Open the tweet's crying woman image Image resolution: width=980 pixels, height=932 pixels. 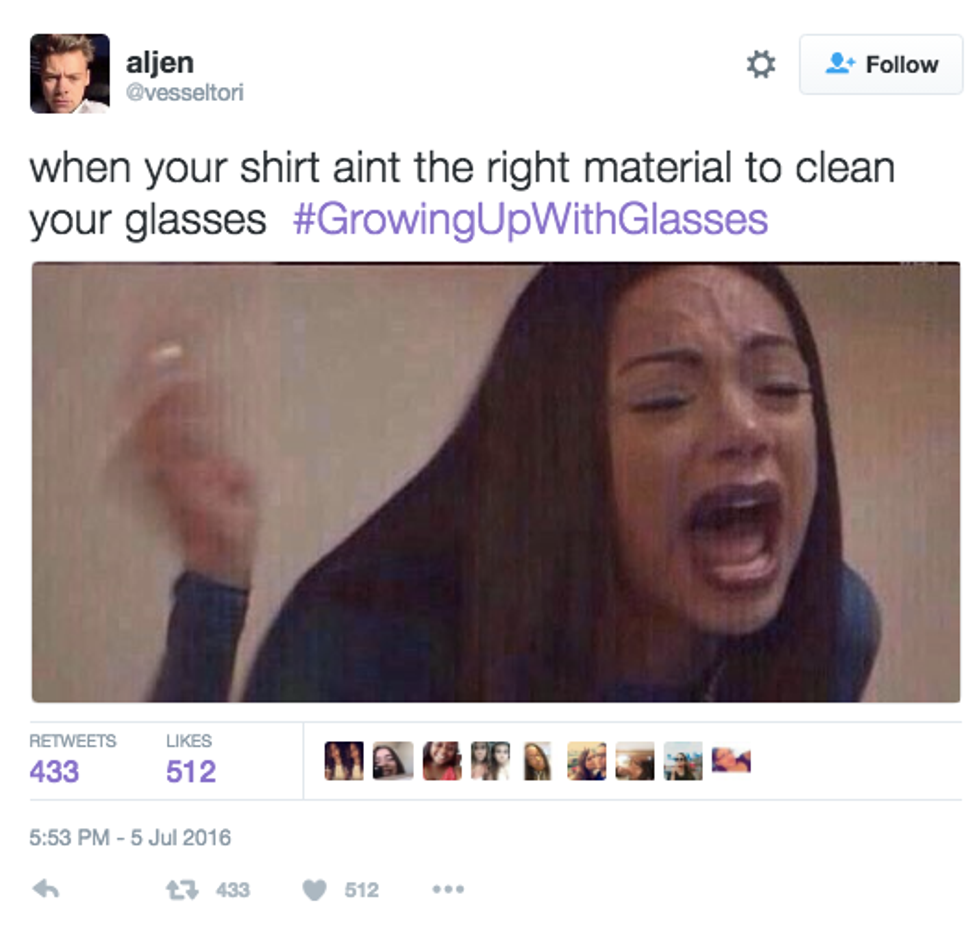pos(496,482)
